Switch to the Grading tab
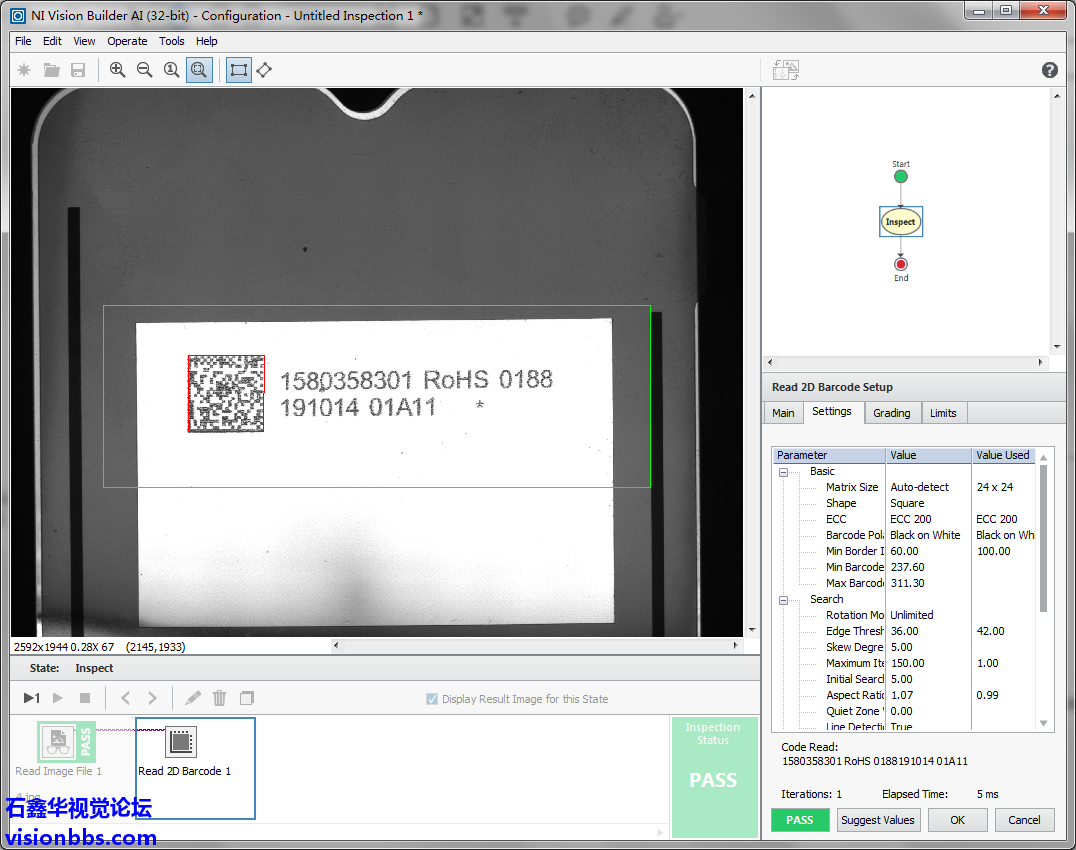The height and width of the screenshot is (850, 1076). click(x=891, y=413)
